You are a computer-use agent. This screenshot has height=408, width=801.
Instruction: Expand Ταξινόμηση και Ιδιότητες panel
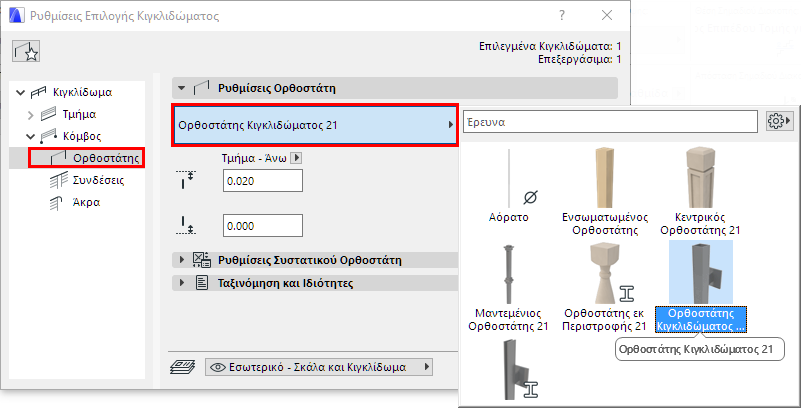coord(182,283)
